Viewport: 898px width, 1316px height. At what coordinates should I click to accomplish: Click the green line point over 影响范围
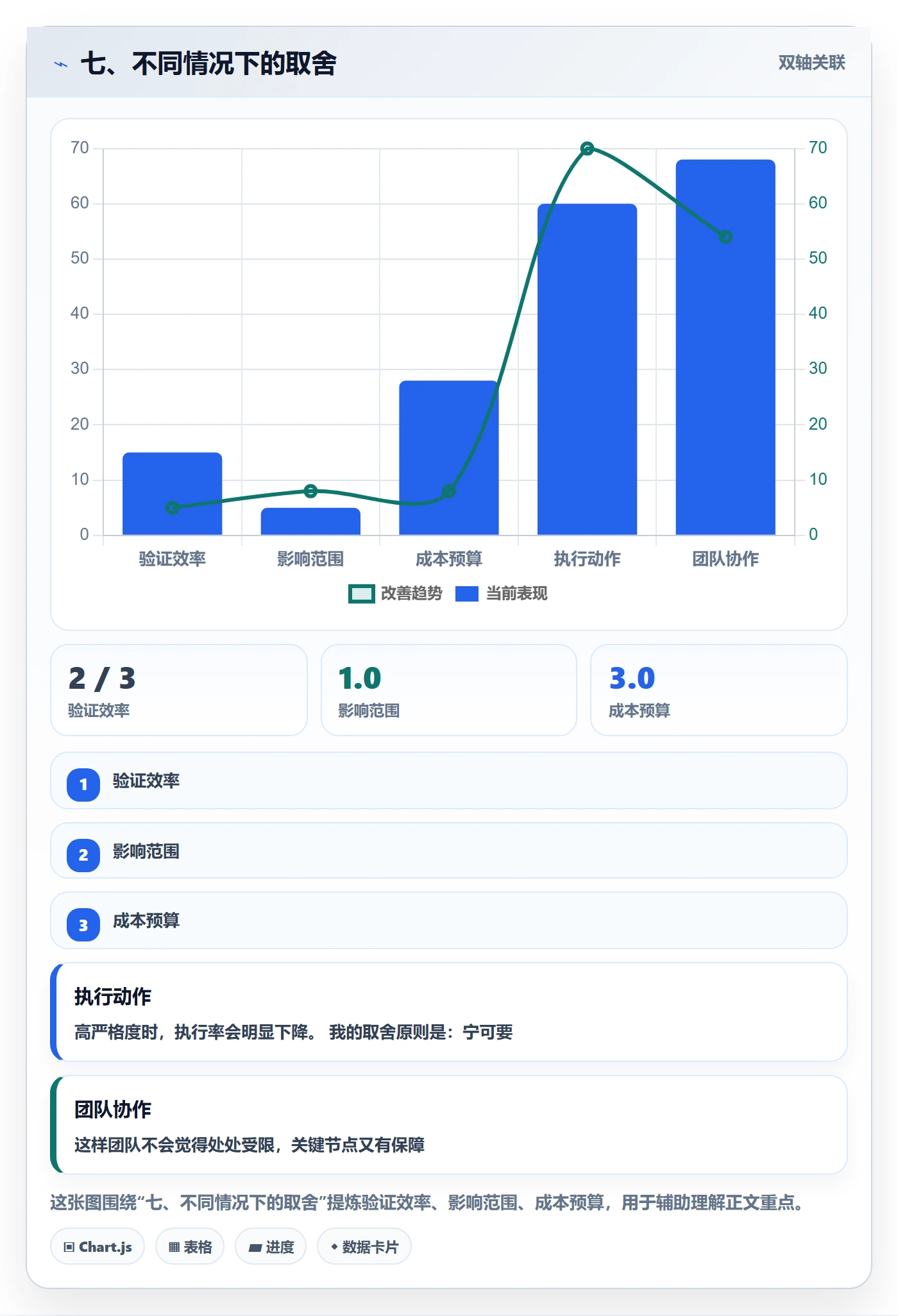pyautogui.click(x=310, y=491)
